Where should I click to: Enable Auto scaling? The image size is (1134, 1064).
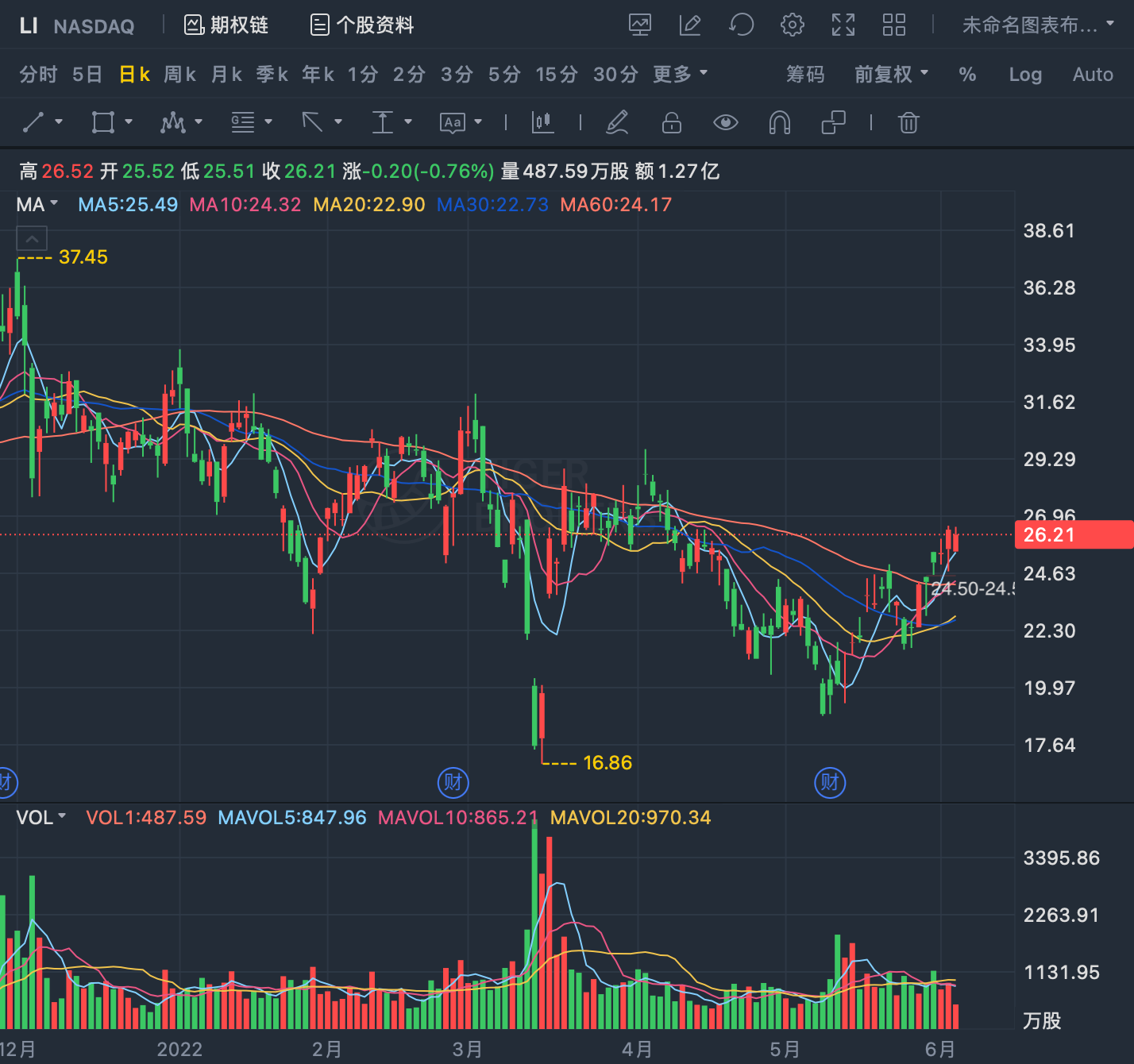pos(1093,75)
